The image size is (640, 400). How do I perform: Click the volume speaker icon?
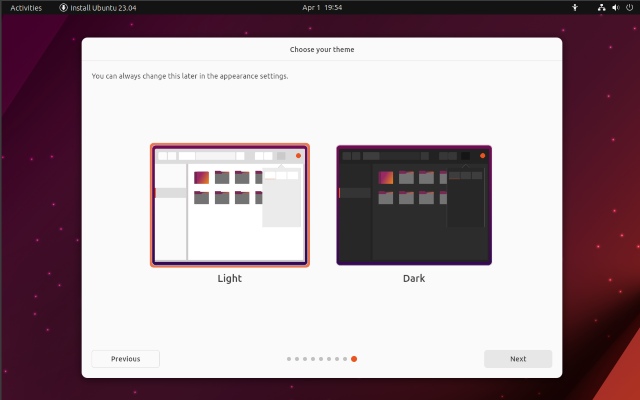(x=615, y=7)
